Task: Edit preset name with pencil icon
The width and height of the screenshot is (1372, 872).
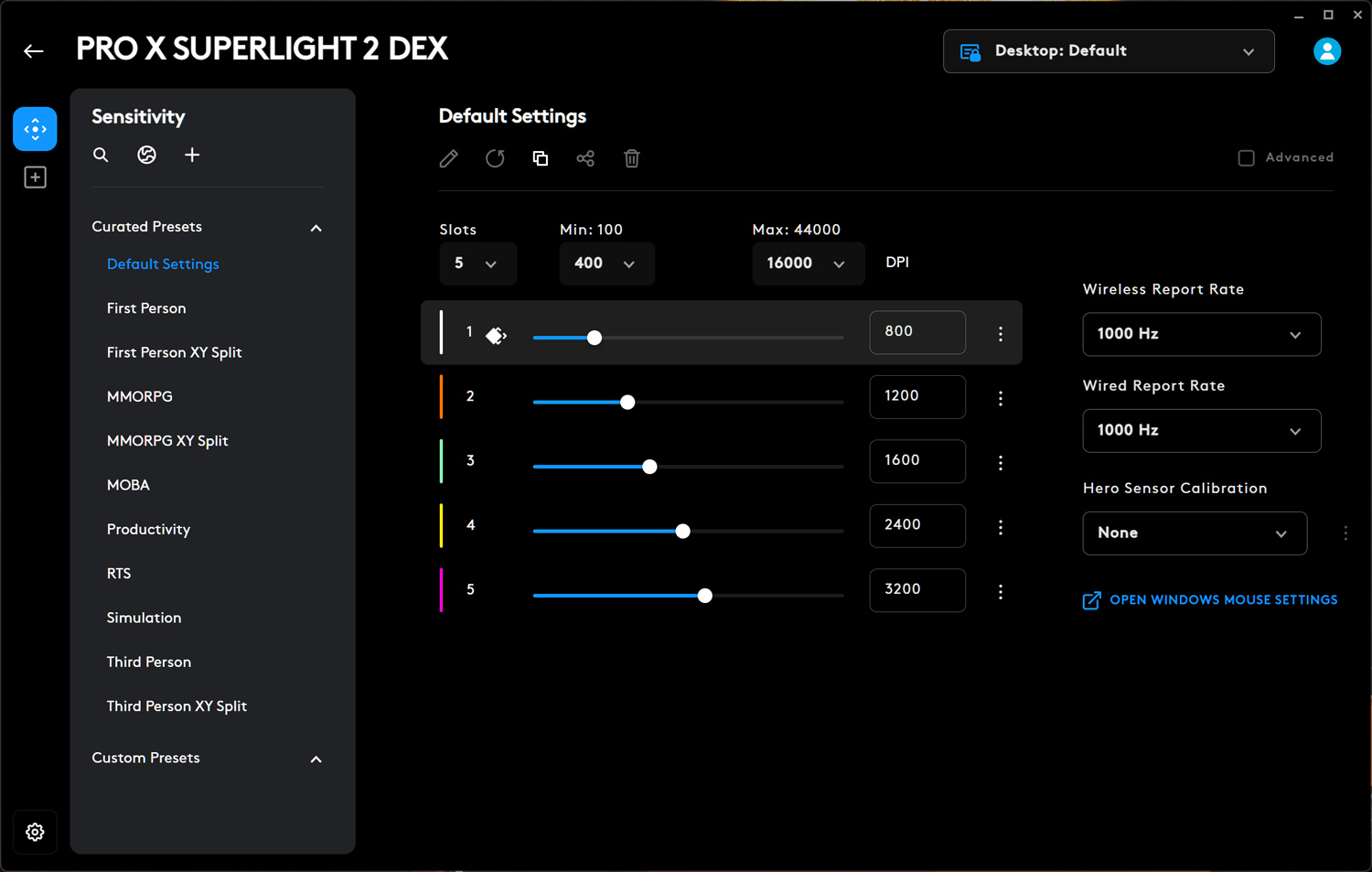Action: tap(448, 158)
